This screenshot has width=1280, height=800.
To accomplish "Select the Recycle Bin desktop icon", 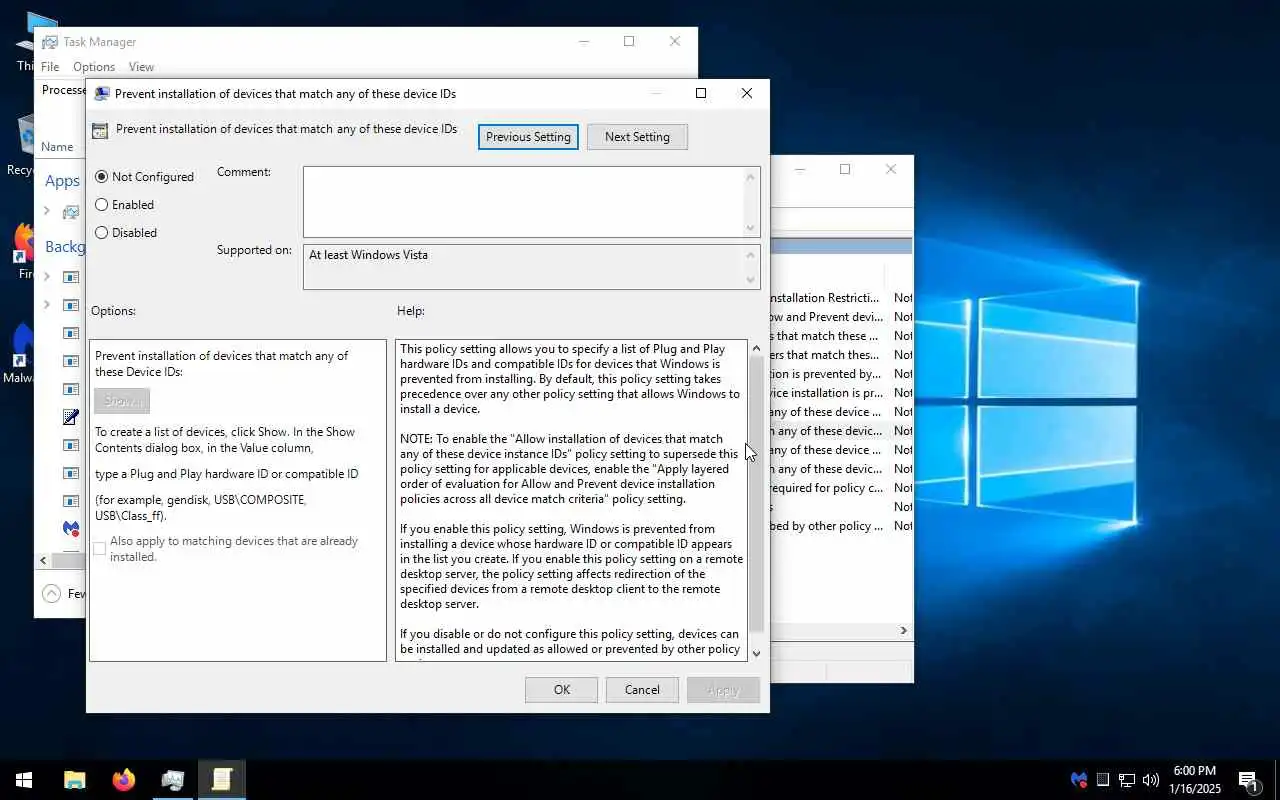I will (22, 145).
